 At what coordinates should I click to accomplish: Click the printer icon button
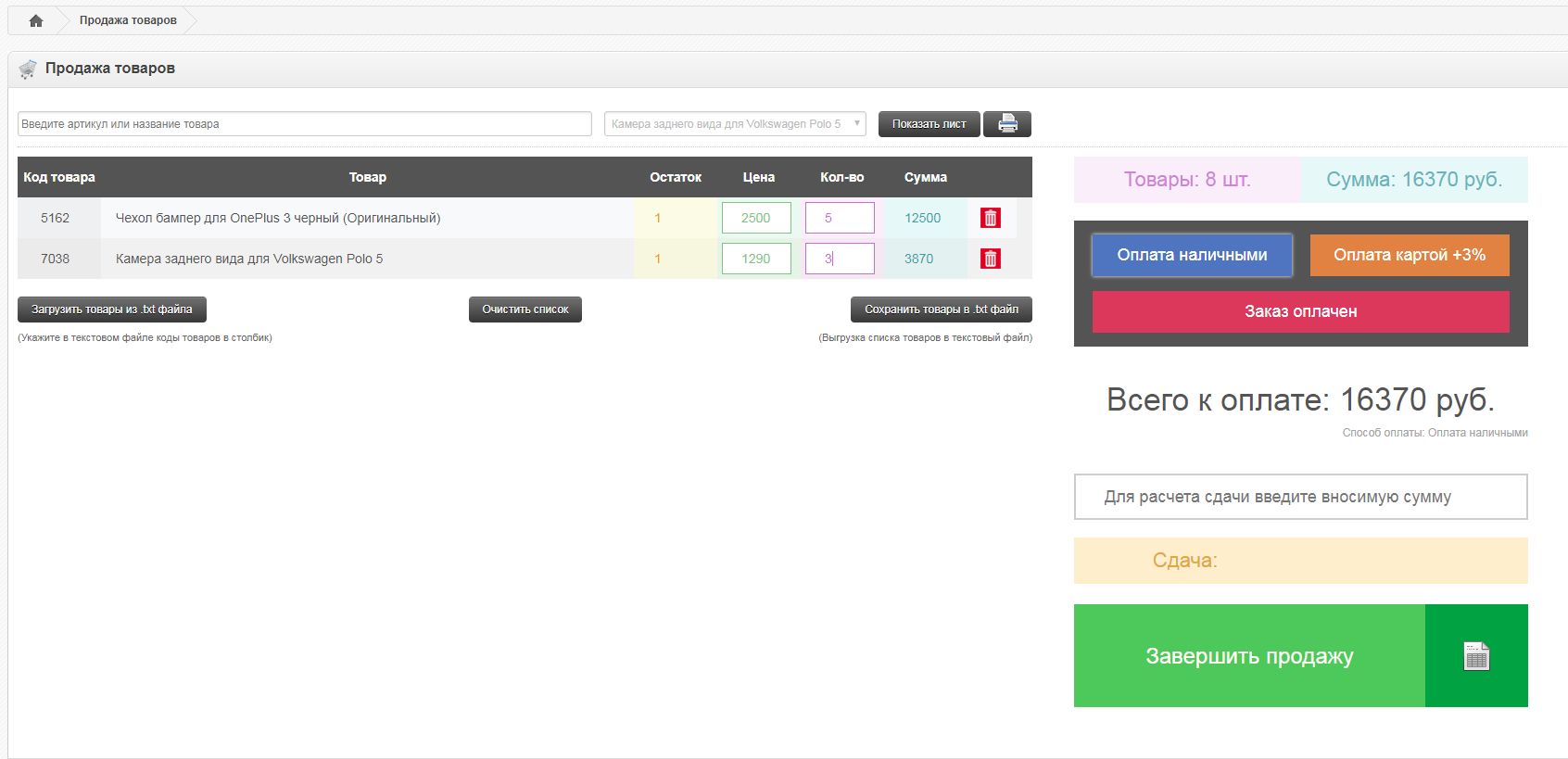1007,124
